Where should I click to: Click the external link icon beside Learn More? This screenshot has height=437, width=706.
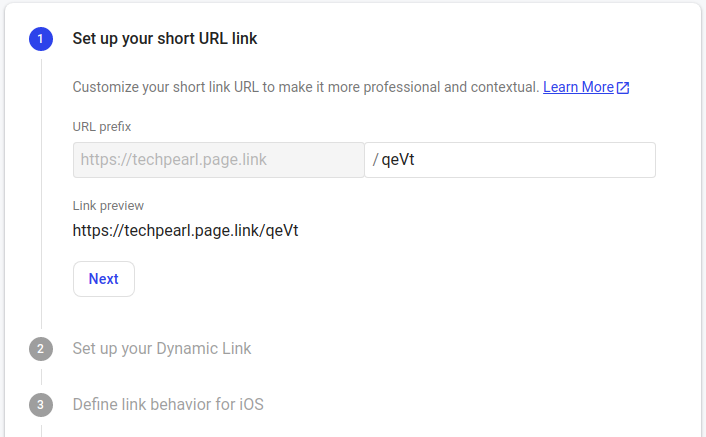click(623, 87)
